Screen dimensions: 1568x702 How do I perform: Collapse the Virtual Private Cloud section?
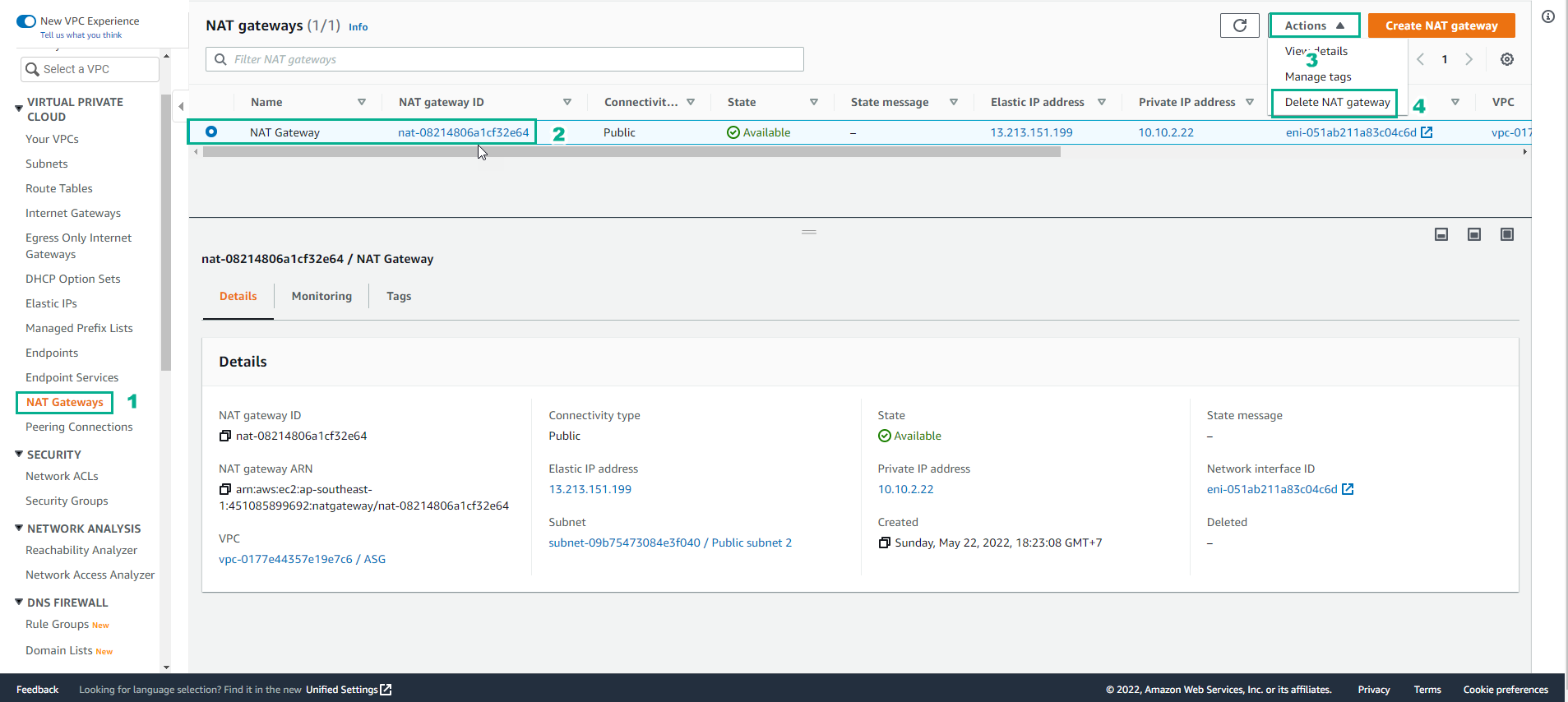tap(19, 109)
